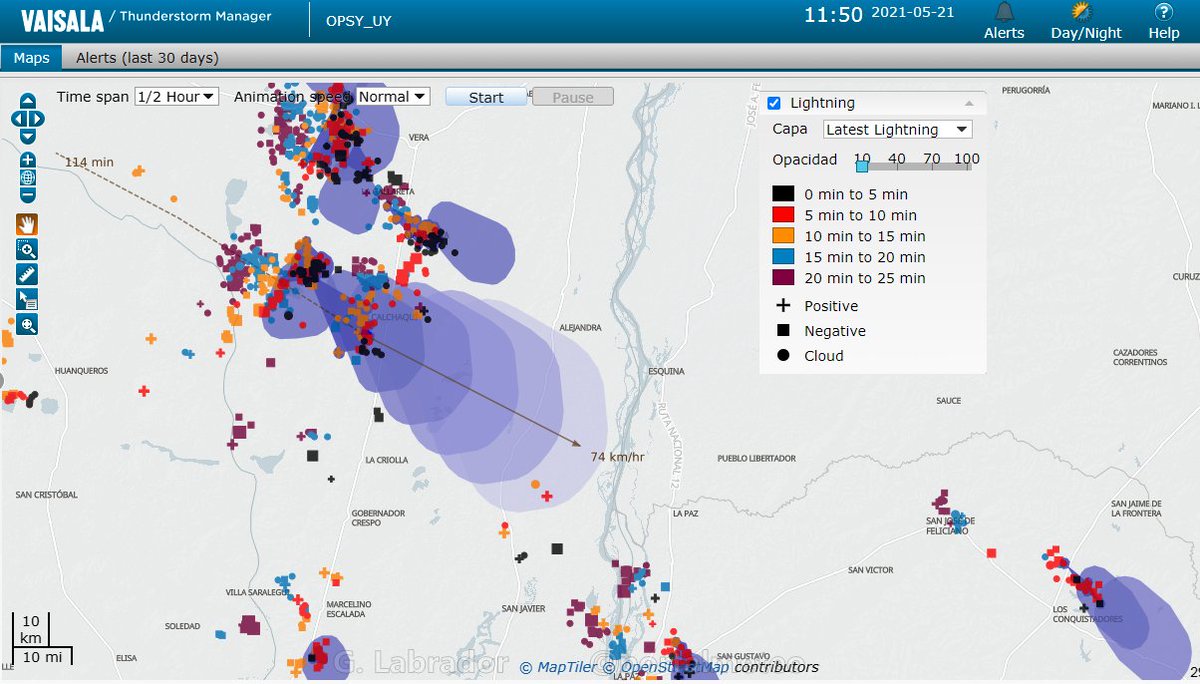This screenshot has width=1200, height=684.
Task: Click the Positive plus legend symbol
Action: (x=783, y=306)
